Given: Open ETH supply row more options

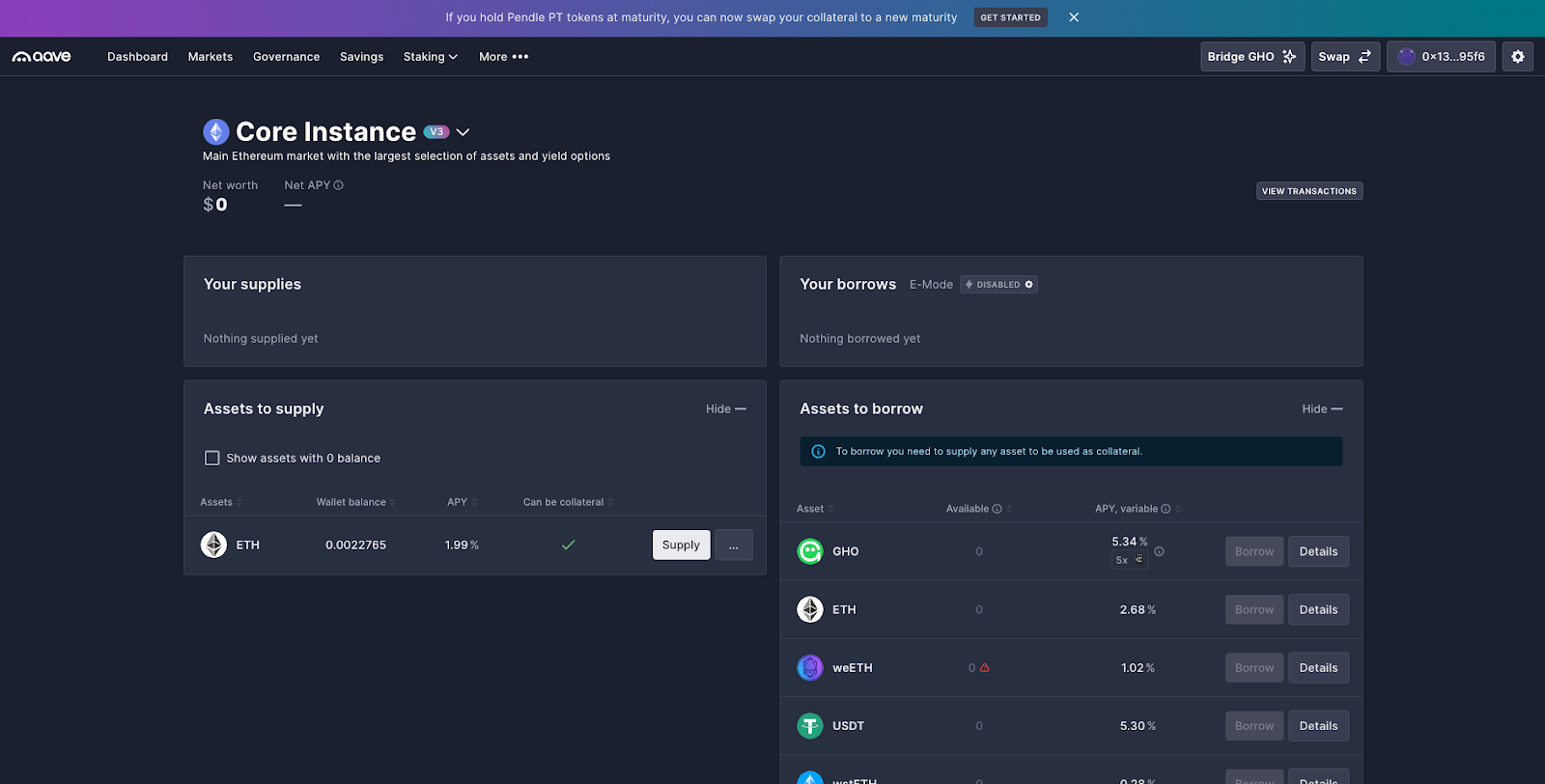Looking at the screenshot, I should [734, 546].
